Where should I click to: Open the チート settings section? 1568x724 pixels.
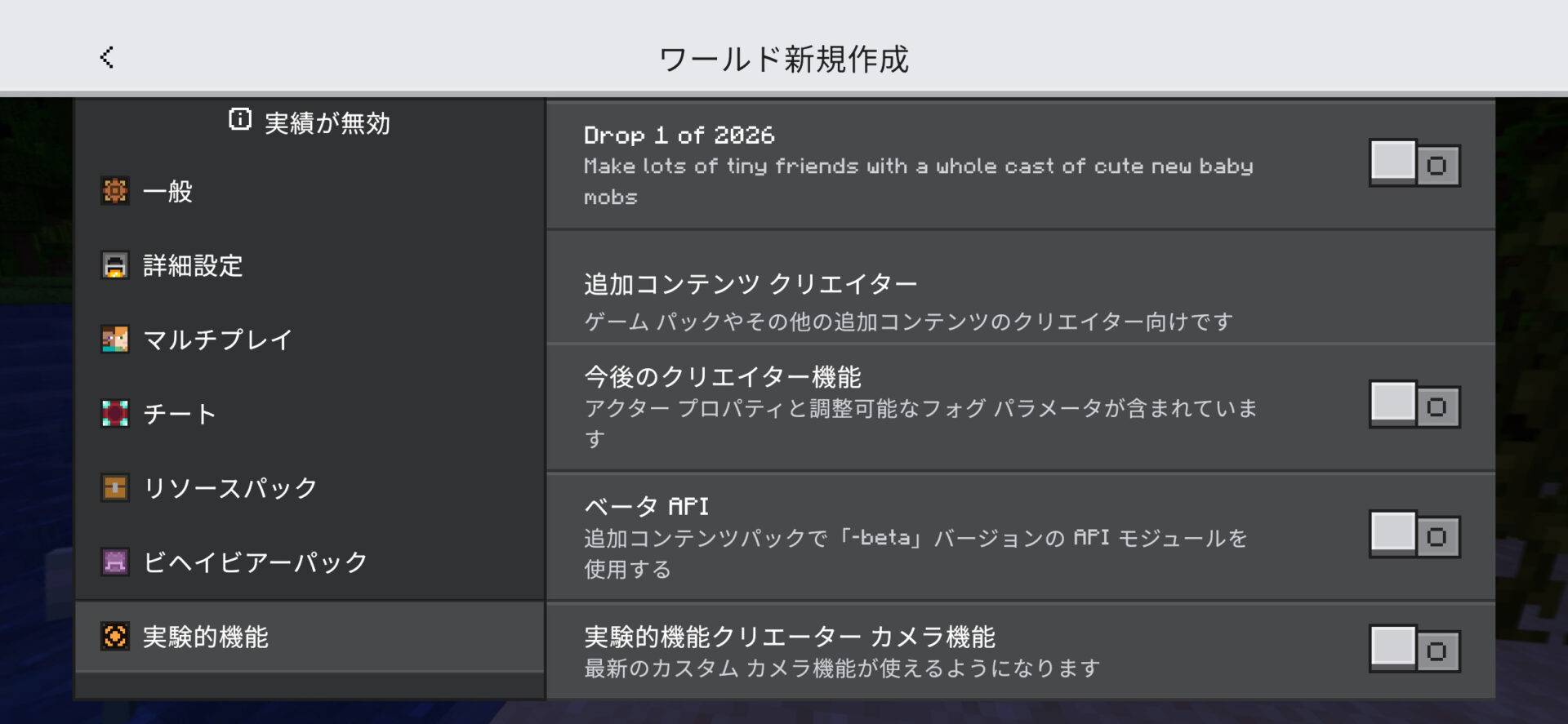tap(180, 415)
